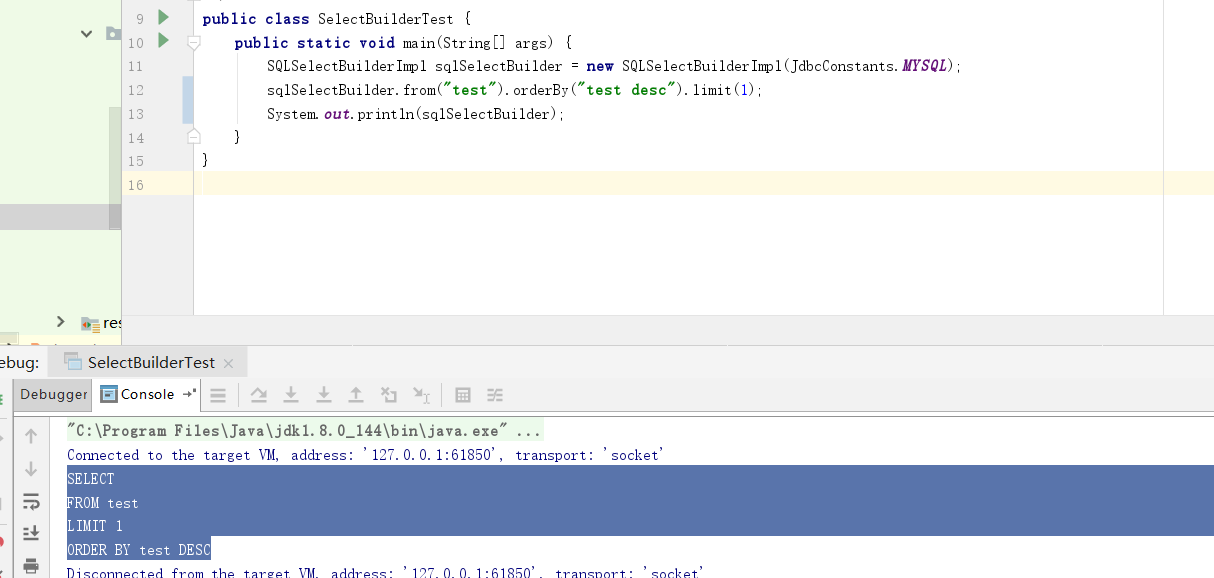Image resolution: width=1214 pixels, height=578 pixels.
Task: Click the fold end marker on line 14
Action: click(x=194, y=136)
